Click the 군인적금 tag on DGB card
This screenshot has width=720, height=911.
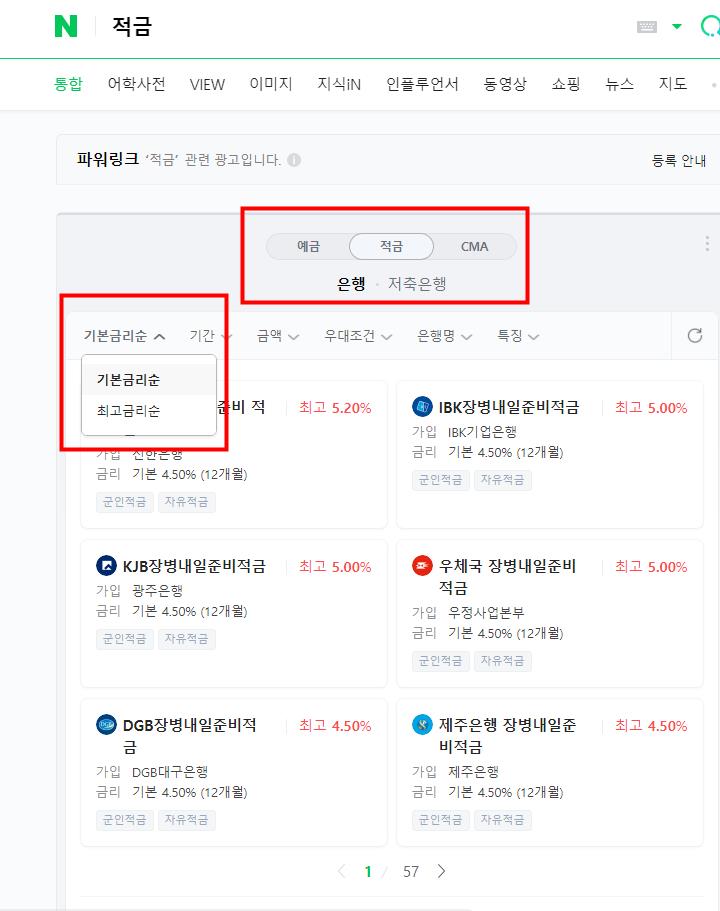point(124,820)
